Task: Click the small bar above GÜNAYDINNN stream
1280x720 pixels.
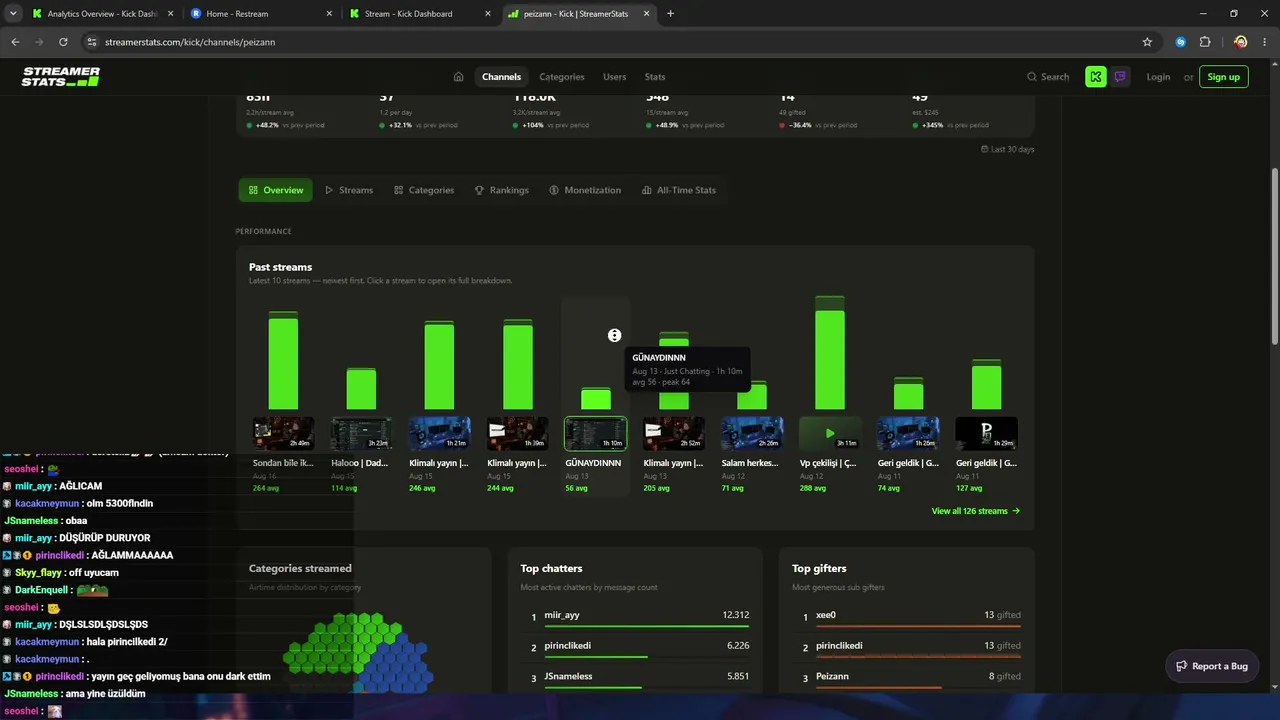Action: tap(596, 399)
